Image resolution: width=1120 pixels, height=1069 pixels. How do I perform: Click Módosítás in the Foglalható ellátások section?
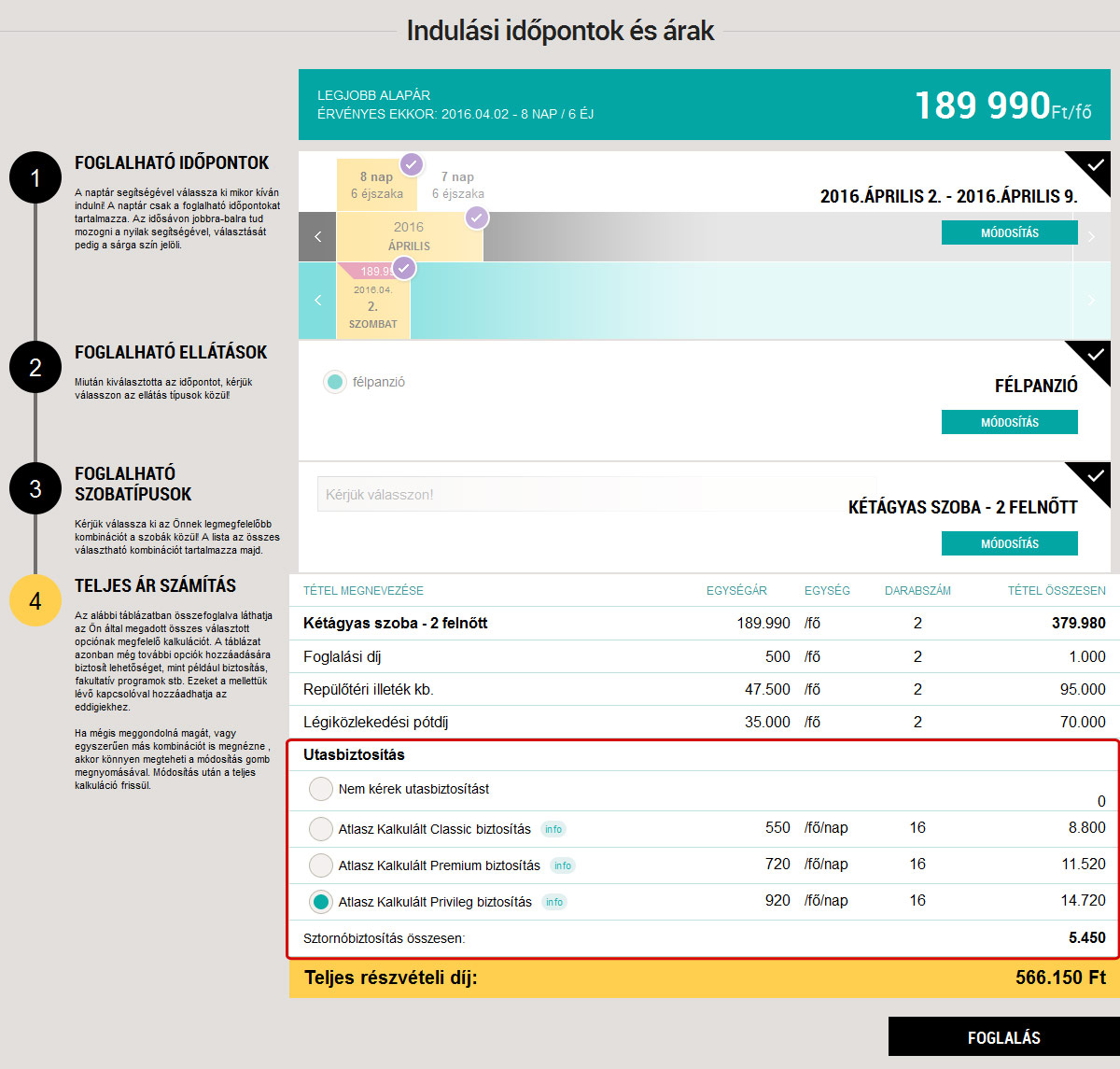point(1010,422)
